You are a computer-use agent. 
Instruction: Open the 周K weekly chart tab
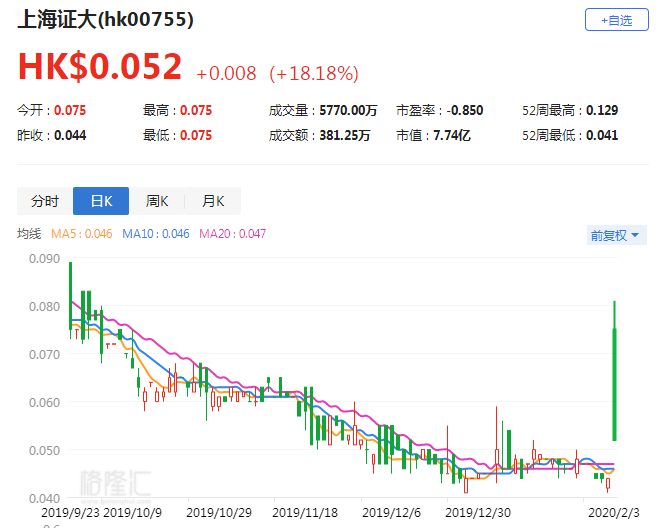157,201
